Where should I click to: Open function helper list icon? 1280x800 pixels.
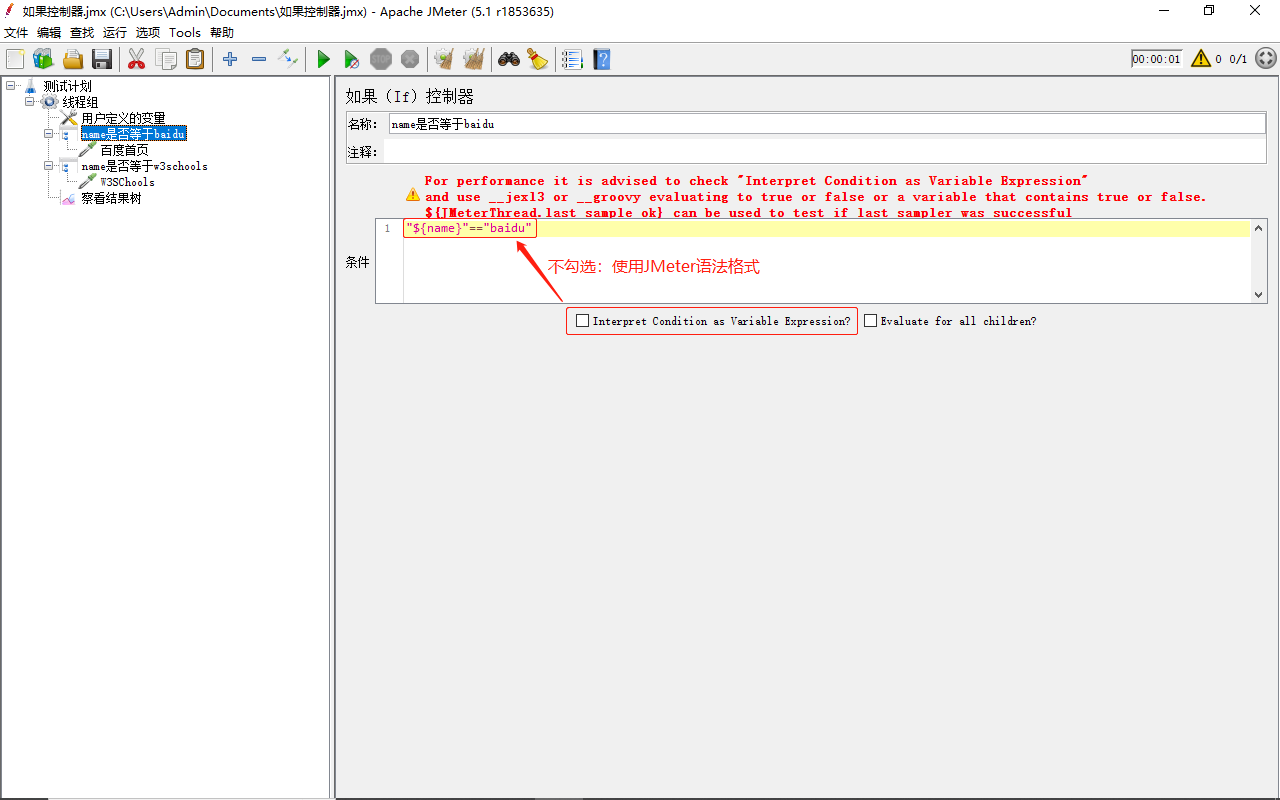(572, 59)
